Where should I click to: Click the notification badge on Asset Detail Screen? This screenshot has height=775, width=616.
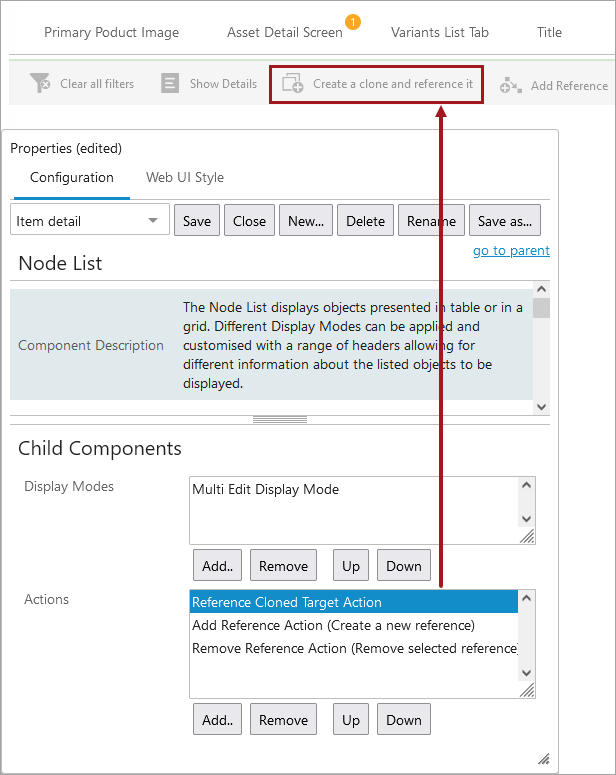coord(352,21)
